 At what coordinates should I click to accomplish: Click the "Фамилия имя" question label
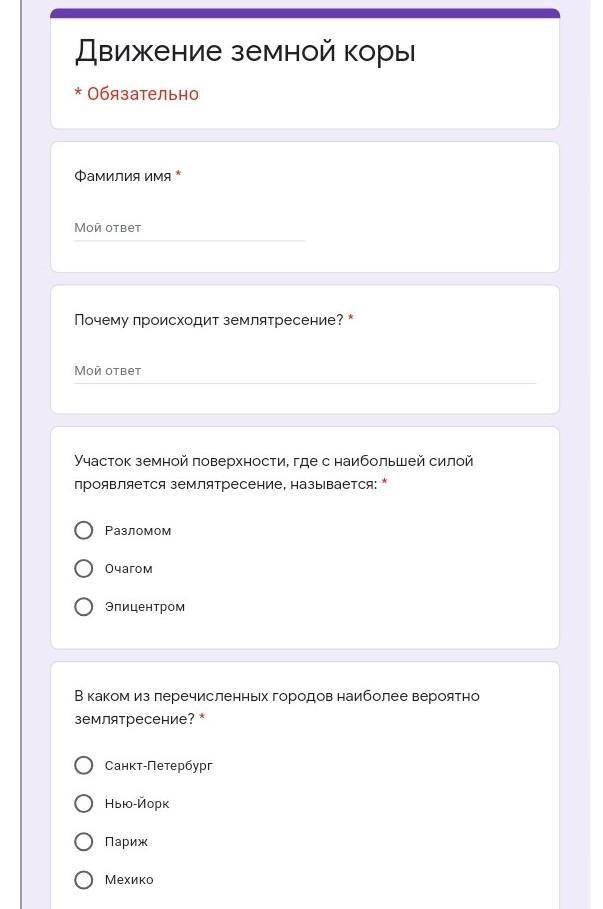122,176
